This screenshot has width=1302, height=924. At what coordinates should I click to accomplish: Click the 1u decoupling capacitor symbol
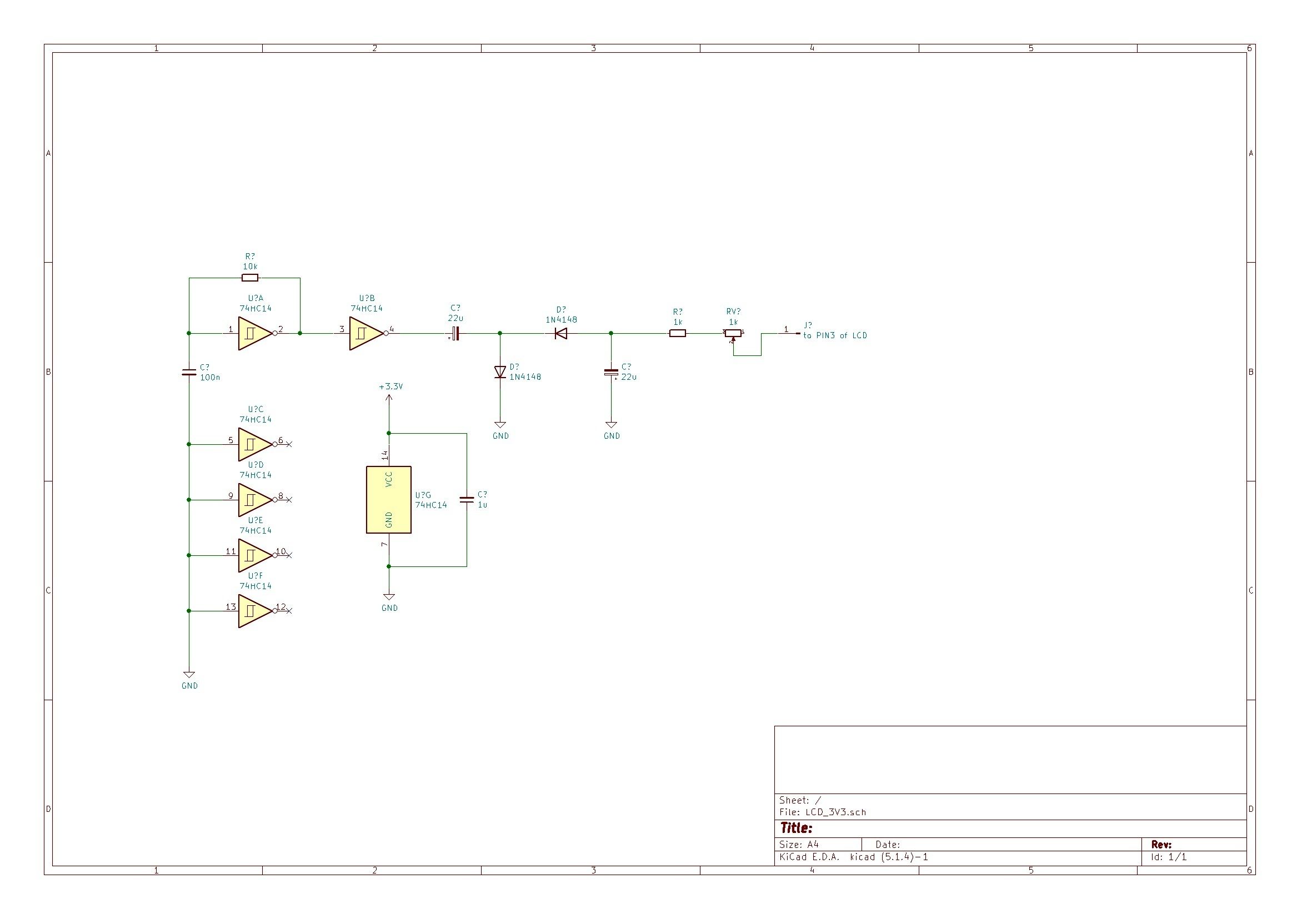coord(467,500)
